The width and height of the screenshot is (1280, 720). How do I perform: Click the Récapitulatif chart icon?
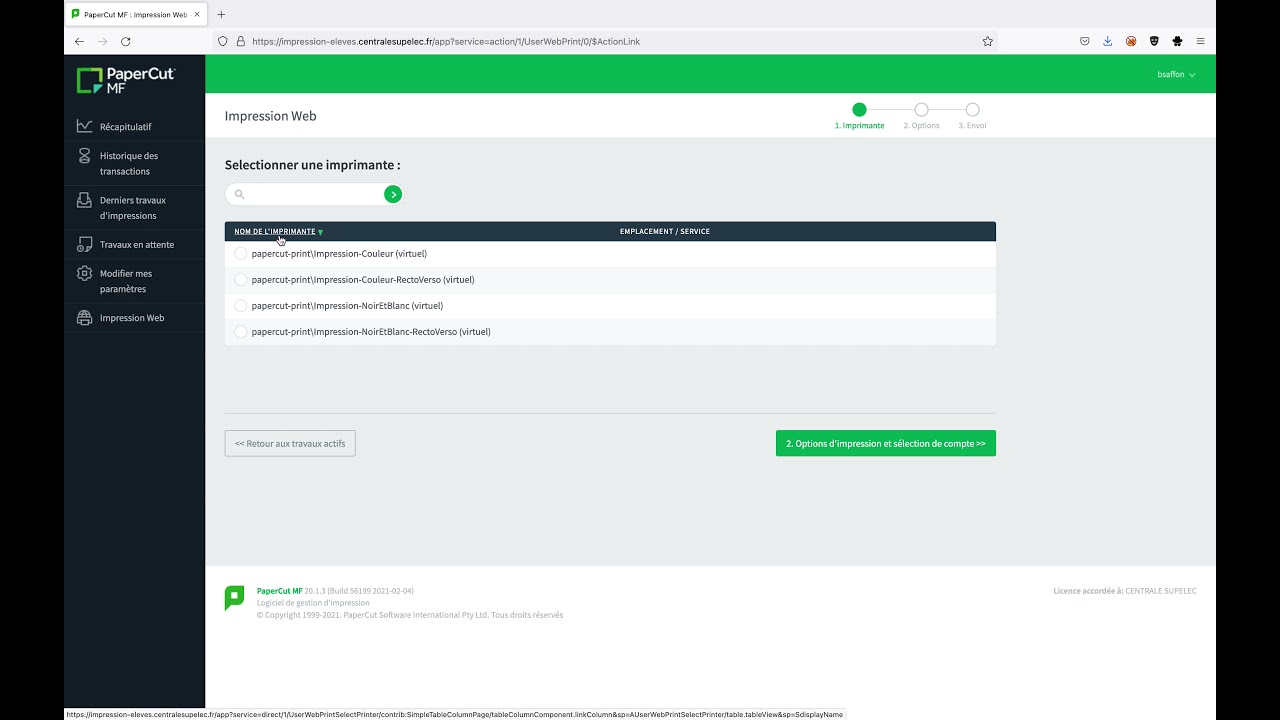pyautogui.click(x=84, y=126)
